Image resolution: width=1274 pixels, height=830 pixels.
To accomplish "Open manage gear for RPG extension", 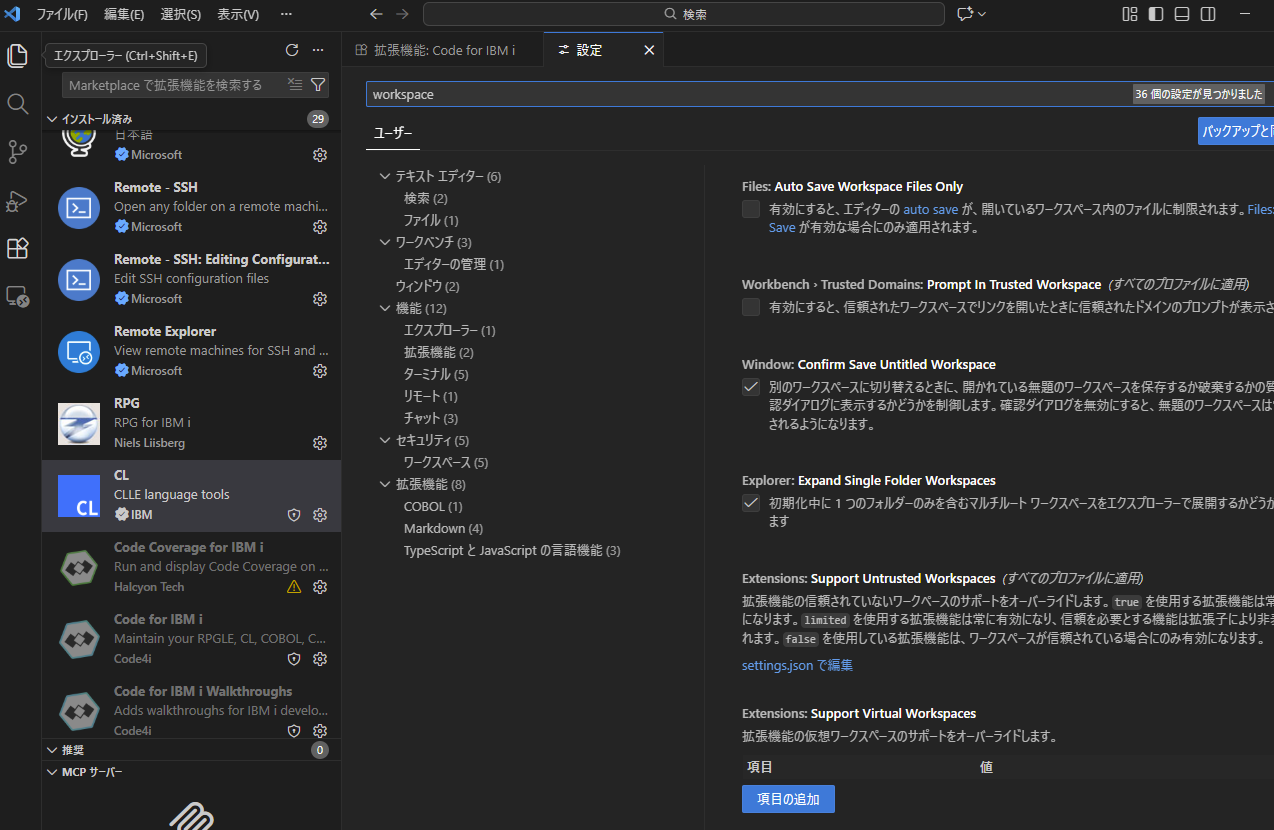I will point(320,443).
